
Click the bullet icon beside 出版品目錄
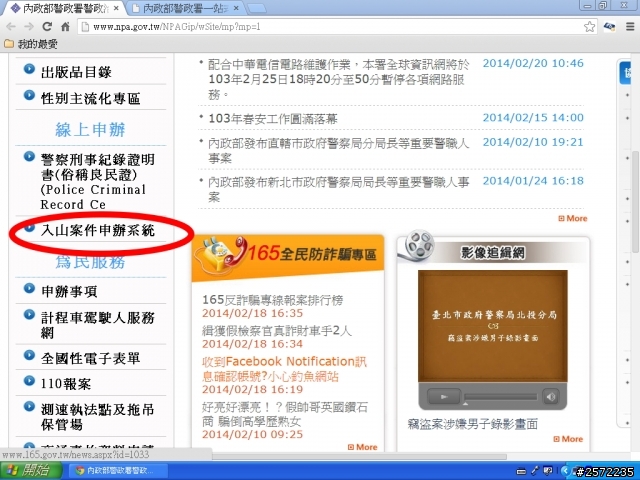click(x=29, y=69)
